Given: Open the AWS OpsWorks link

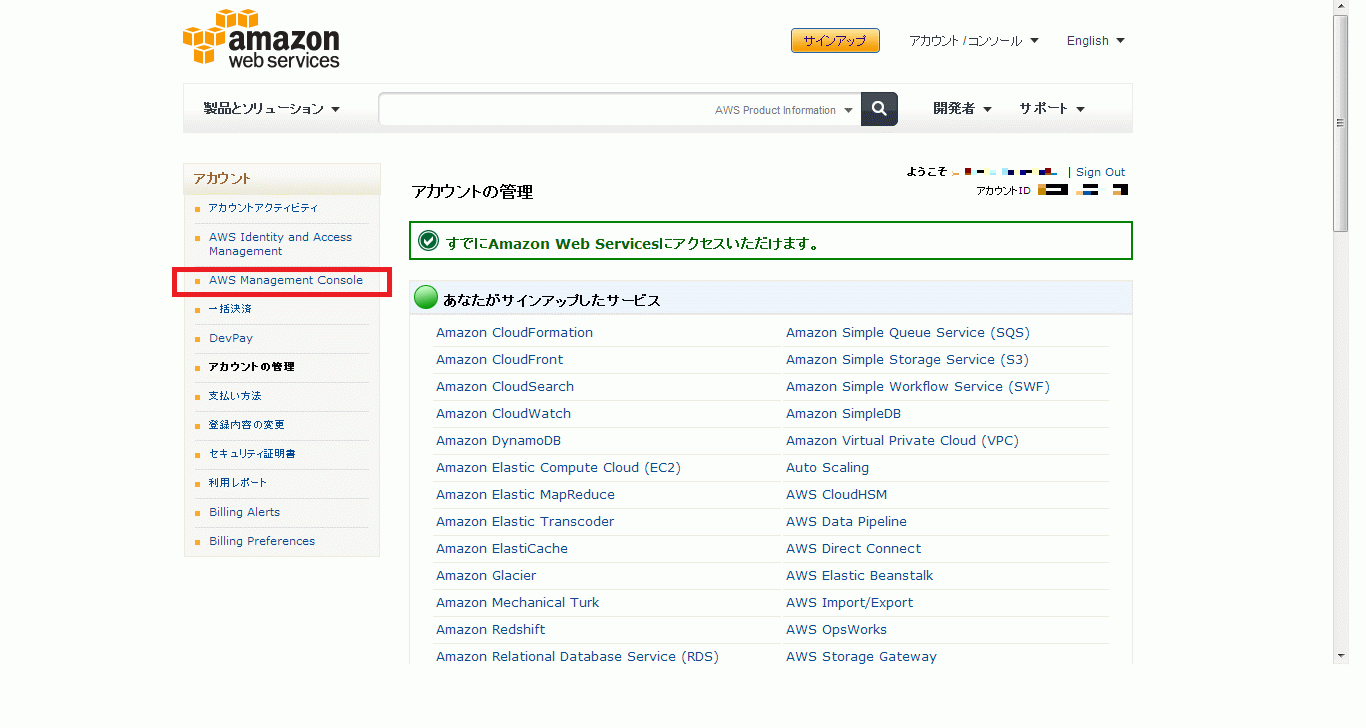Looking at the screenshot, I should [x=837, y=630].
